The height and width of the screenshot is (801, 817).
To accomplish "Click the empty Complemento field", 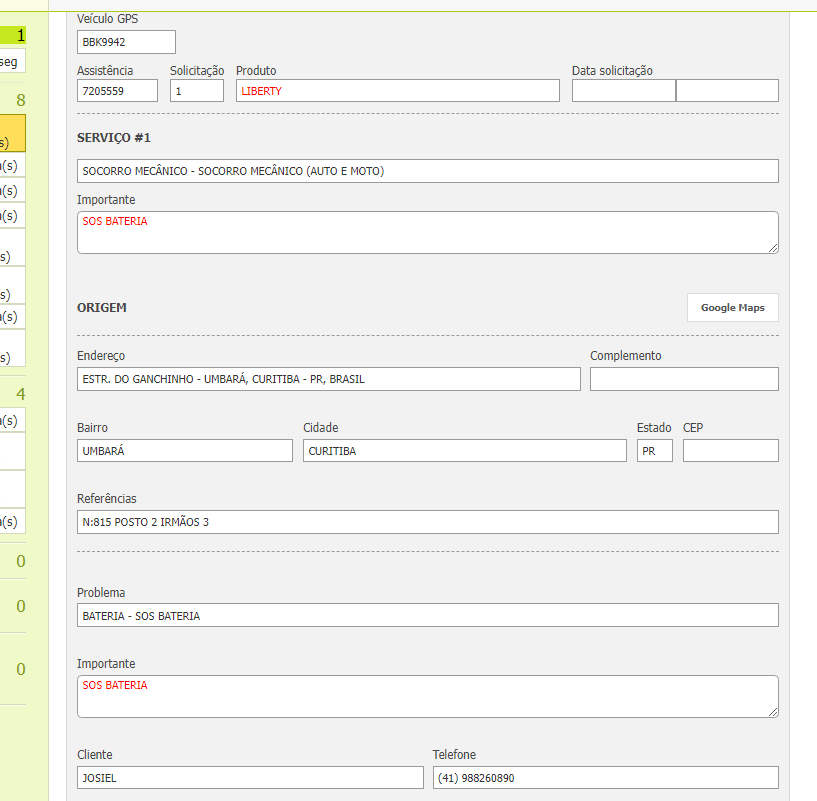I will (x=683, y=379).
